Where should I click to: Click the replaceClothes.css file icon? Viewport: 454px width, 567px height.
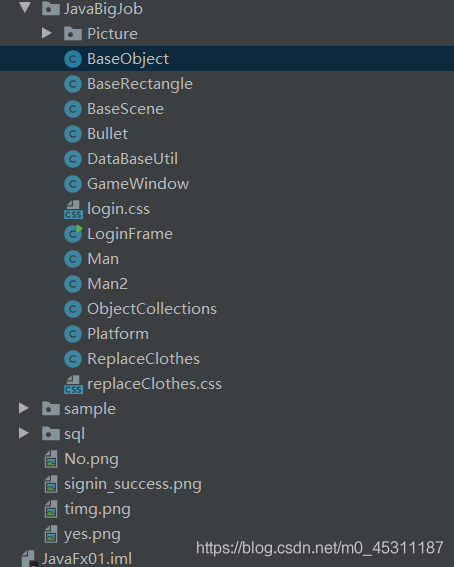tap(73, 384)
